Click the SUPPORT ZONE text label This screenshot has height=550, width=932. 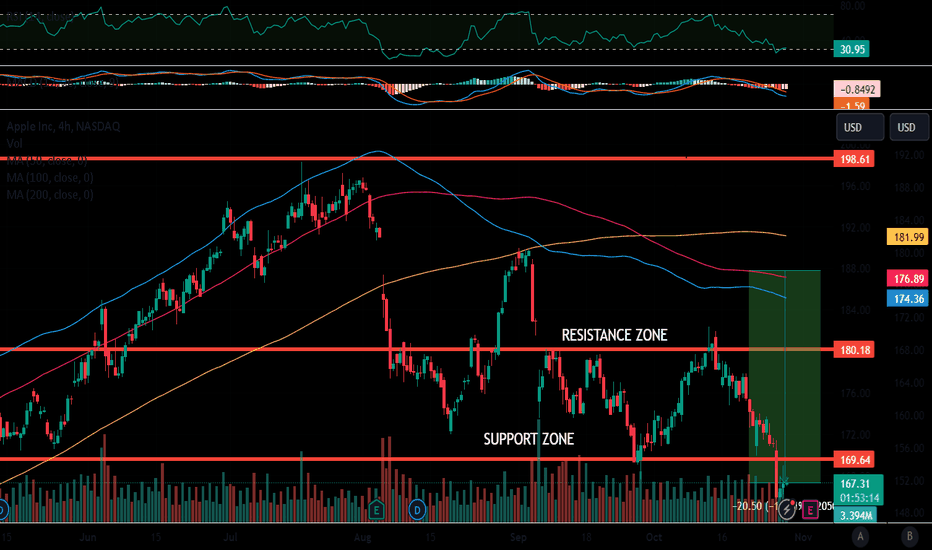click(528, 439)
